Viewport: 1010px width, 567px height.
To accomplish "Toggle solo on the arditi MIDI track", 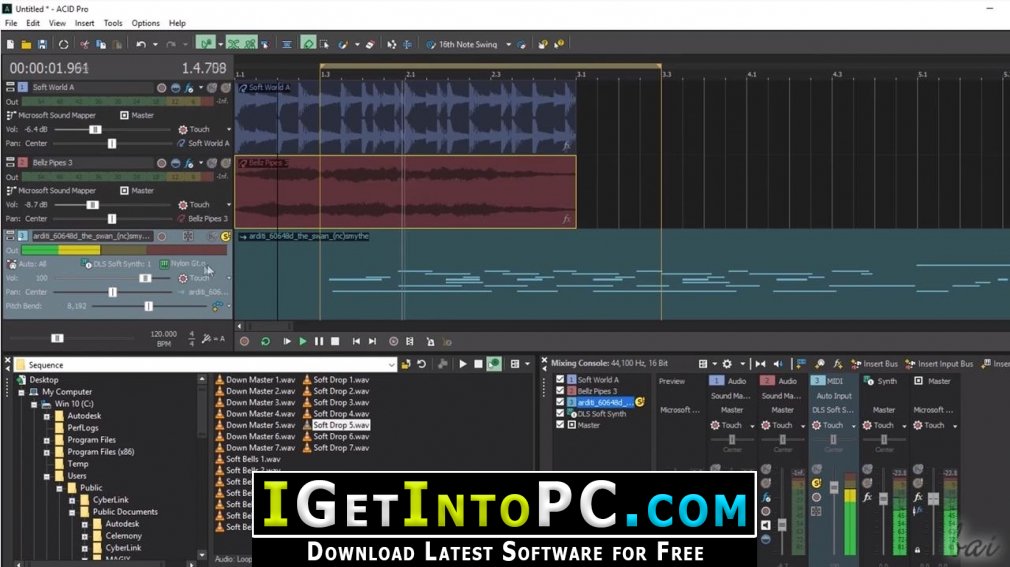I will point(225,236).
